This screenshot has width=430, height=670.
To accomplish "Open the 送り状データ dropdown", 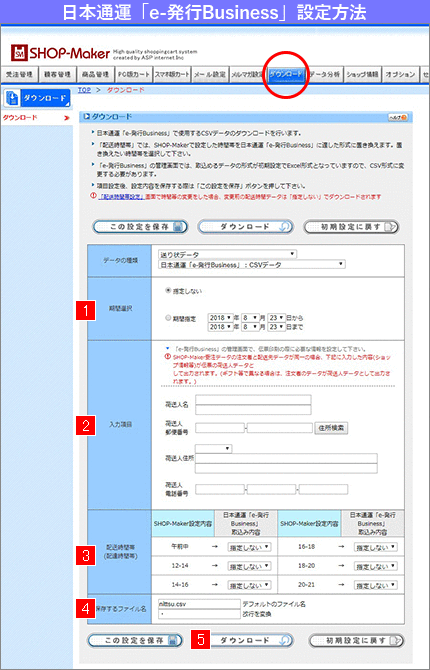I will point(227,254).
